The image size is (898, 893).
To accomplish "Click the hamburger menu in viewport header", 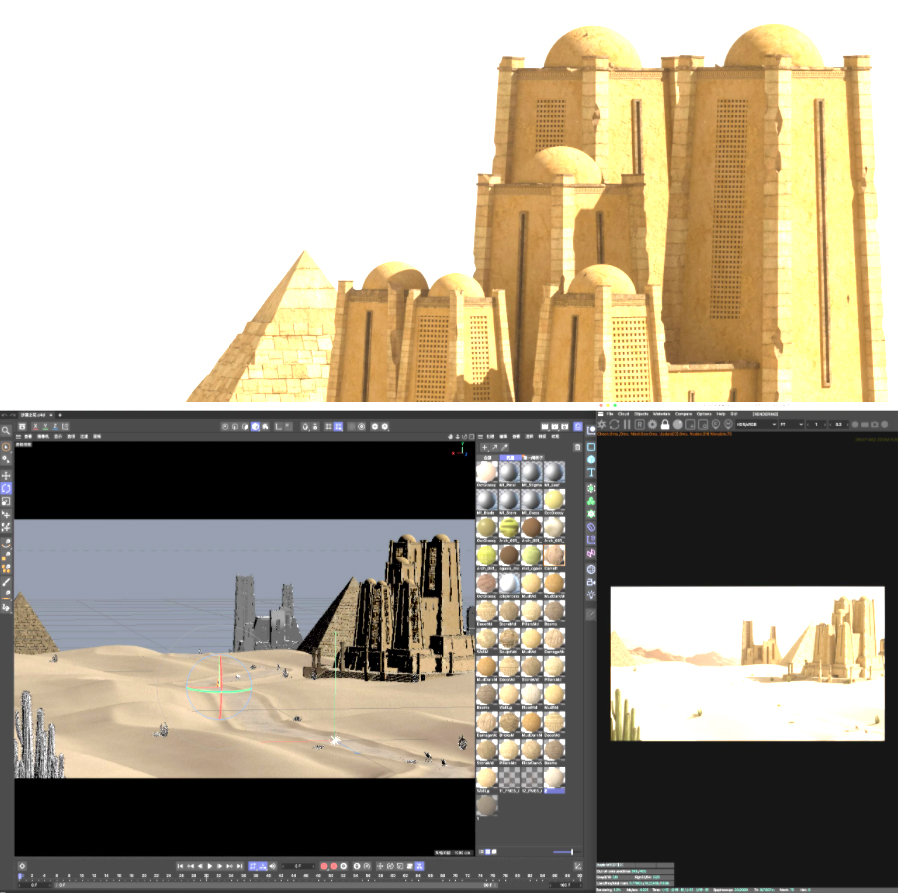I will [x=18, y=436].
